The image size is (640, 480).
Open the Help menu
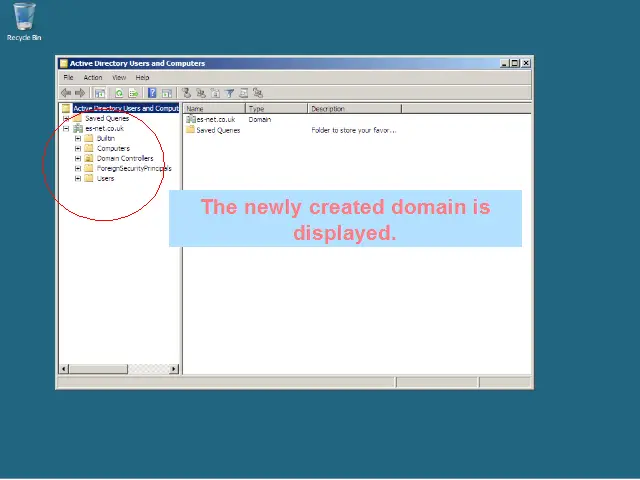pyautogui.click(x=142, y=78)
